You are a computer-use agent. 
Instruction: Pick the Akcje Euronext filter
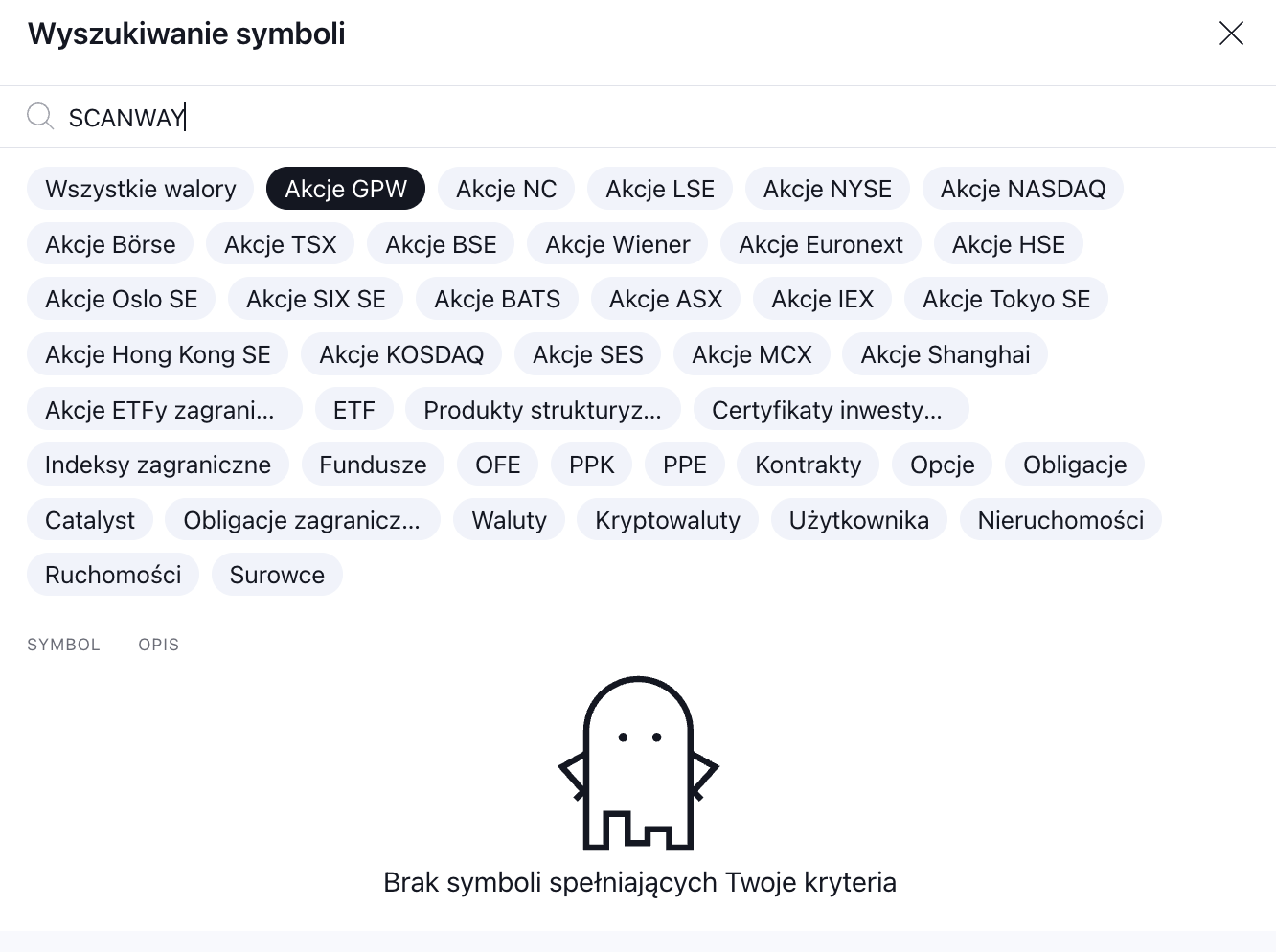[x=820, y=244]
